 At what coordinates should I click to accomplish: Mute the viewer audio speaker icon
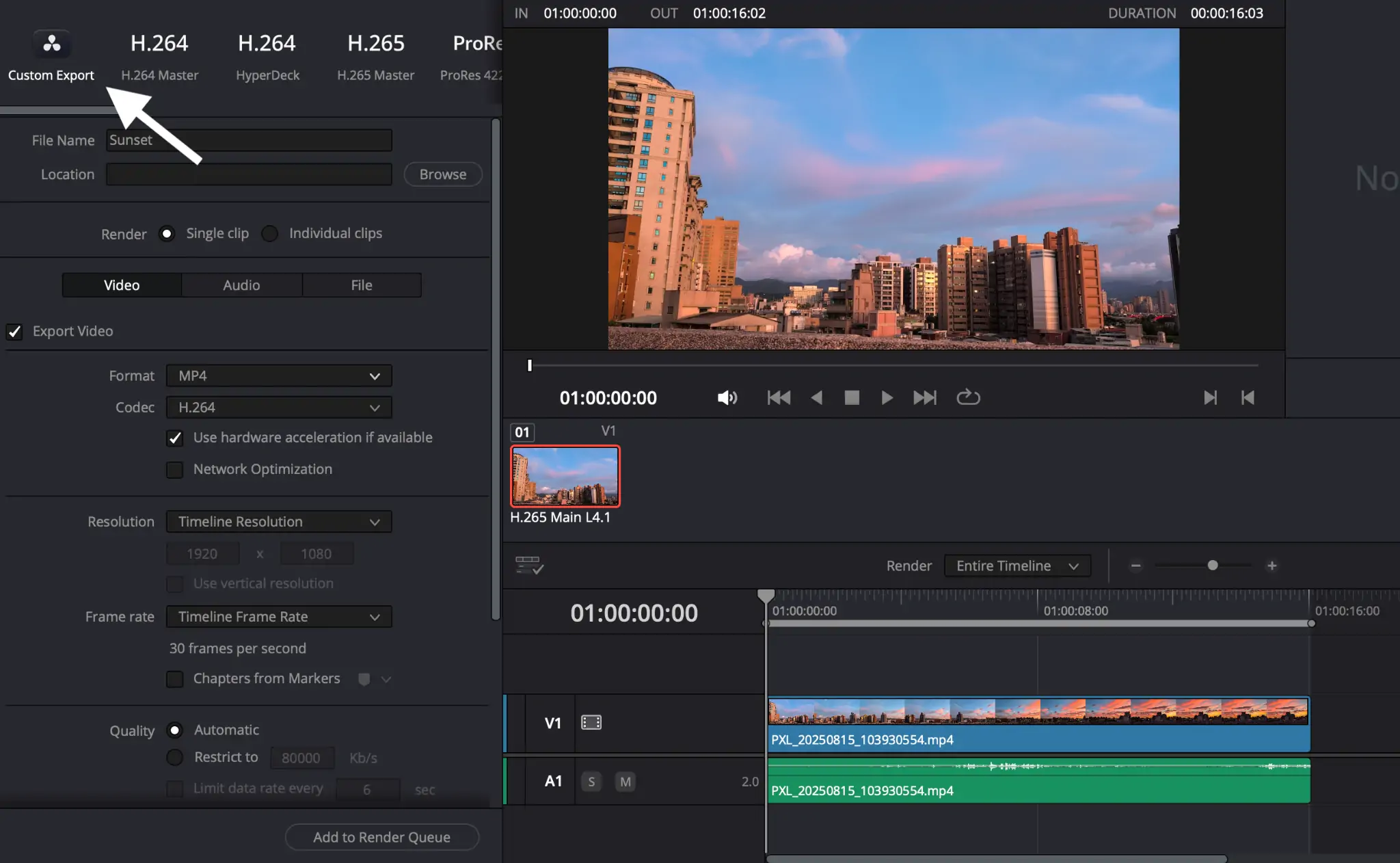click(x=727, y=398)
